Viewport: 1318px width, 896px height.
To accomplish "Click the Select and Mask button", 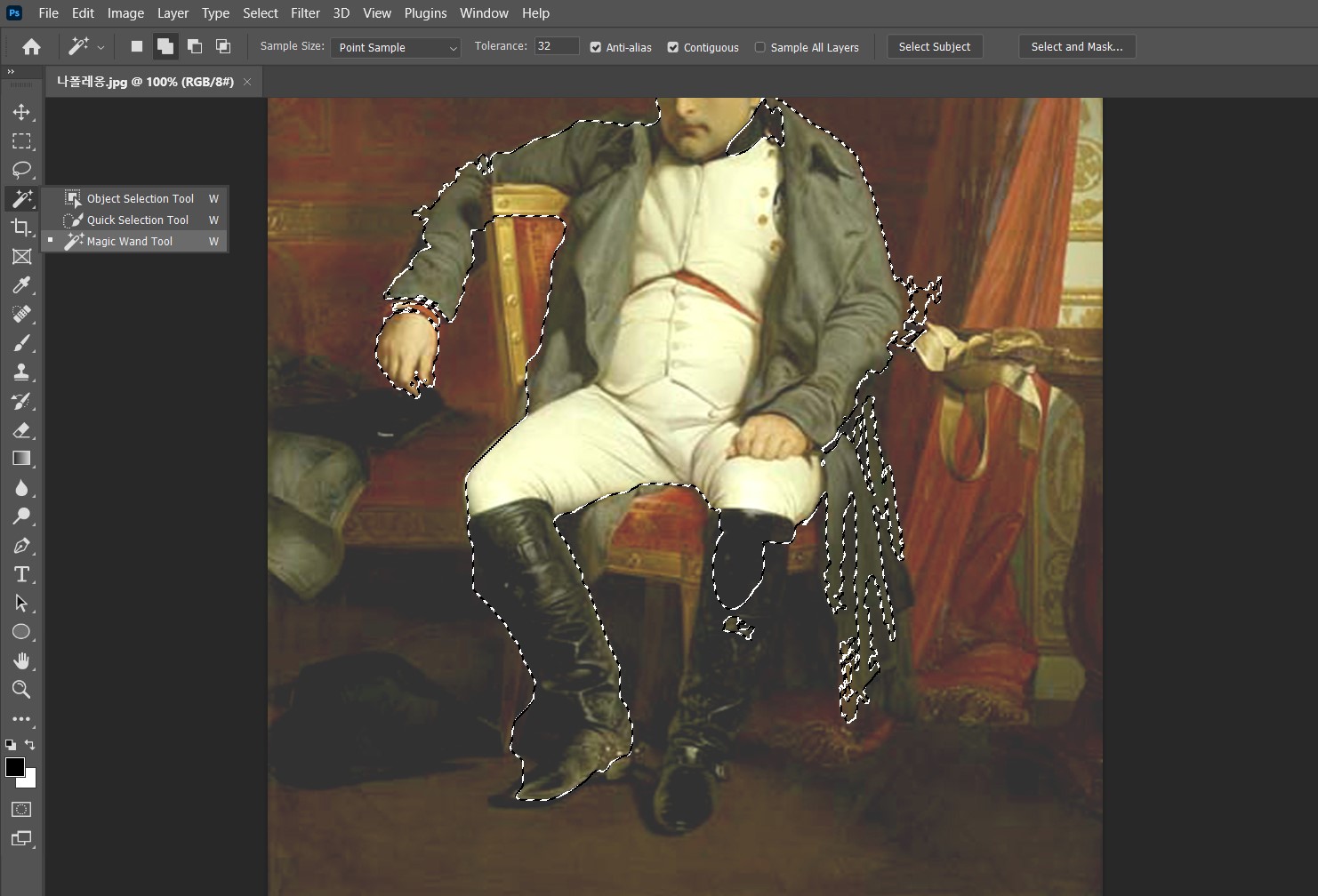I will [1077, 47].
